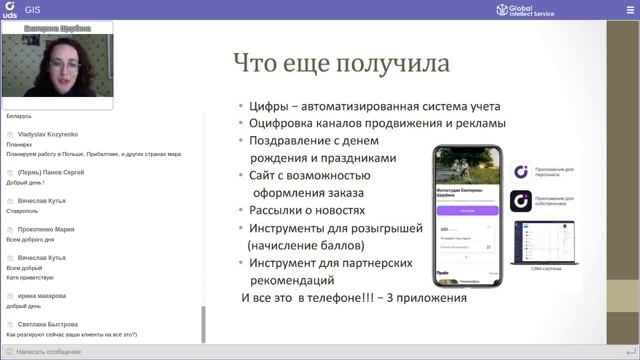640x360 pixels.
Task: Click the presenter name above the webcam
Action: point(58,28)
